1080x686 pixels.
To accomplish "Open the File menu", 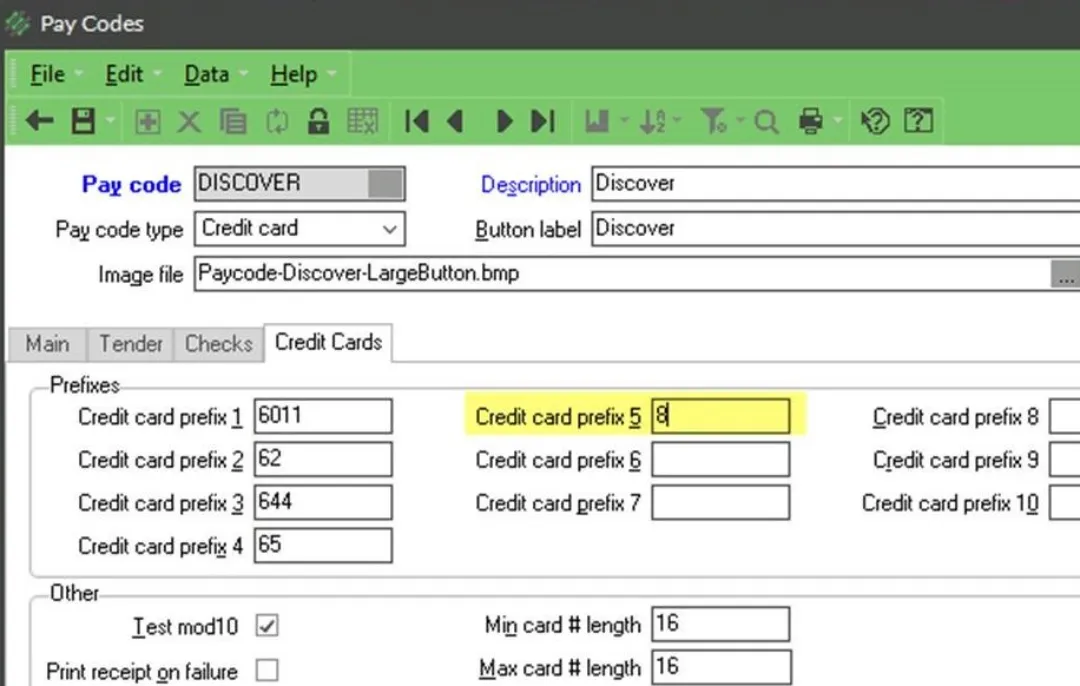I will click(47, 75).
